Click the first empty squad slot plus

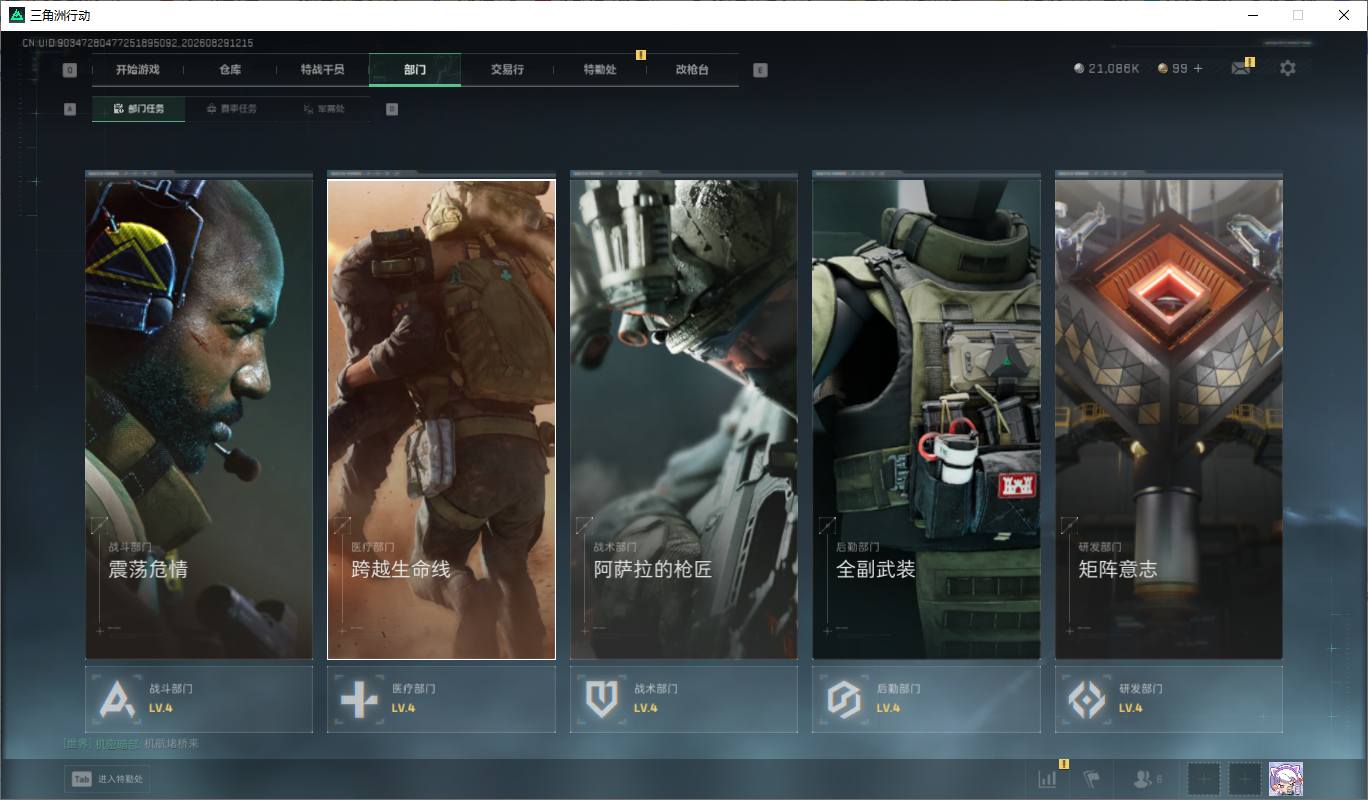click(1204, 779)
